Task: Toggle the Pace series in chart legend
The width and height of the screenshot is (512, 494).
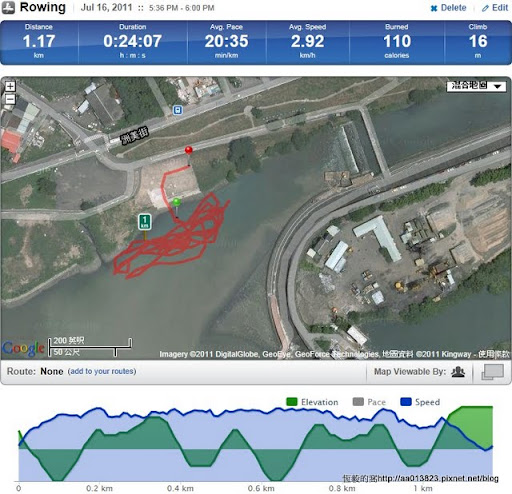Action: pos(369,402)
